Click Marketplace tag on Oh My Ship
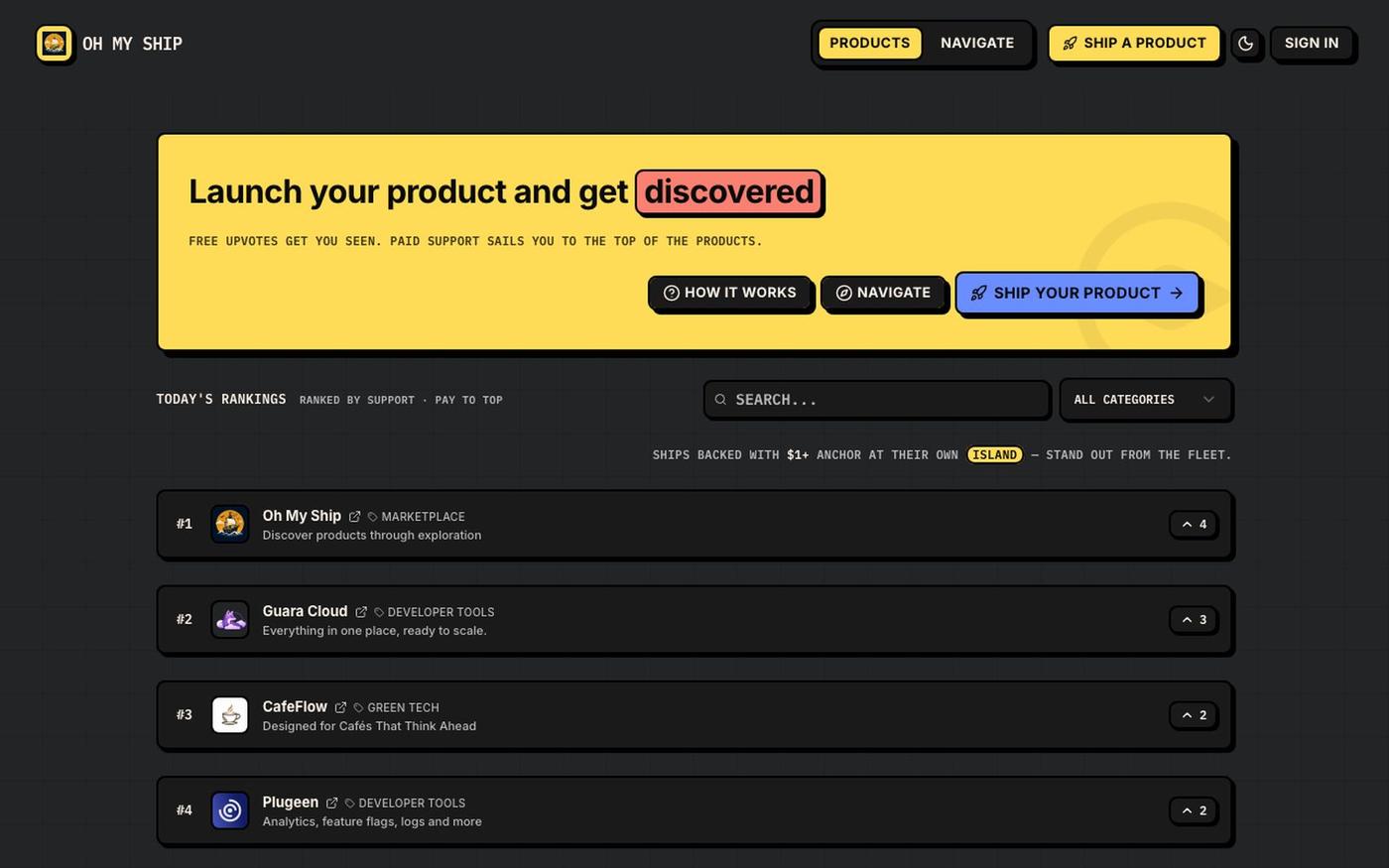This screenshot has height=868, width=1389. click(x=417, y=517)
